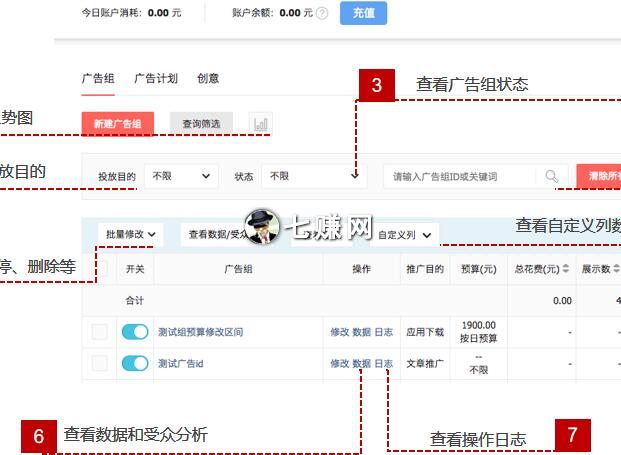This screenshot has width=621, height=455.
Task: Click the 推广目的 column header
Action: pyautogui.click(x=425, y=269)
